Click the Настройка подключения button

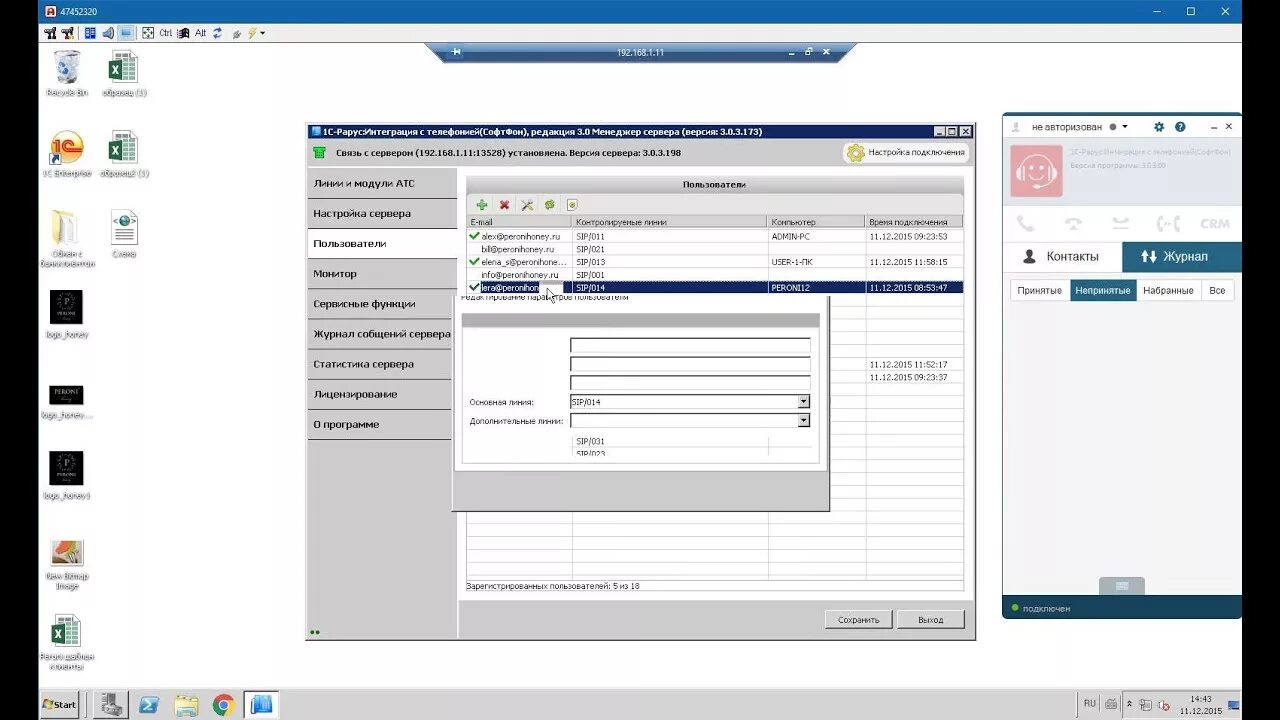906,153
